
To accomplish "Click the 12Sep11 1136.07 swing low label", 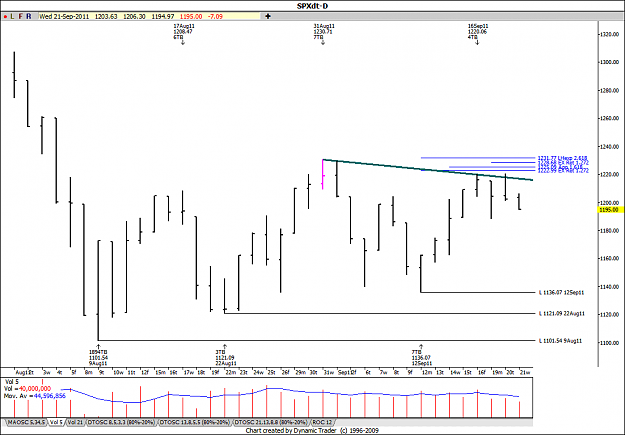I will pos(422,358).
